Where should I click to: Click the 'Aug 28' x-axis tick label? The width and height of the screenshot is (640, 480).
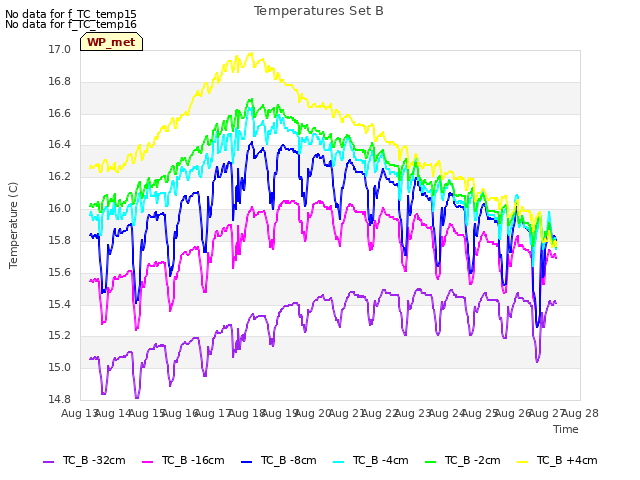coord(580,413)
